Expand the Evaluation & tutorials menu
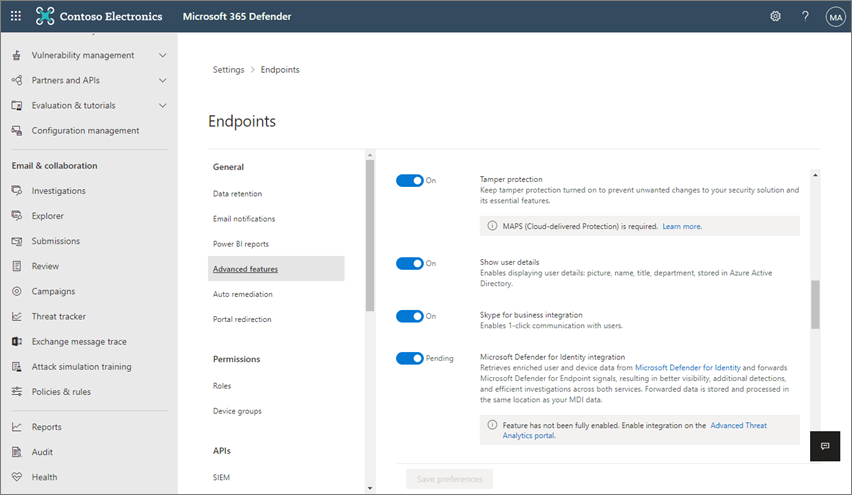This screenshot has width=852, height=495. pyautogui.click(x=162, y=105)
